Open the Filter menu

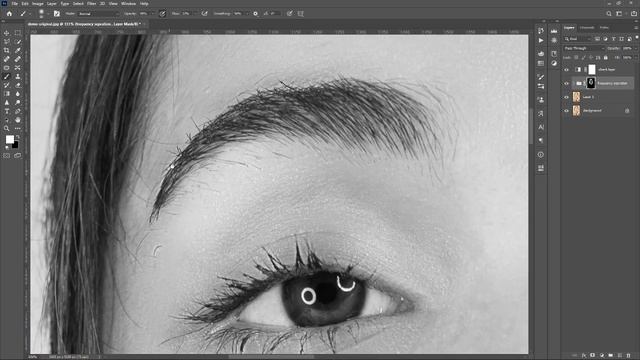91,4
